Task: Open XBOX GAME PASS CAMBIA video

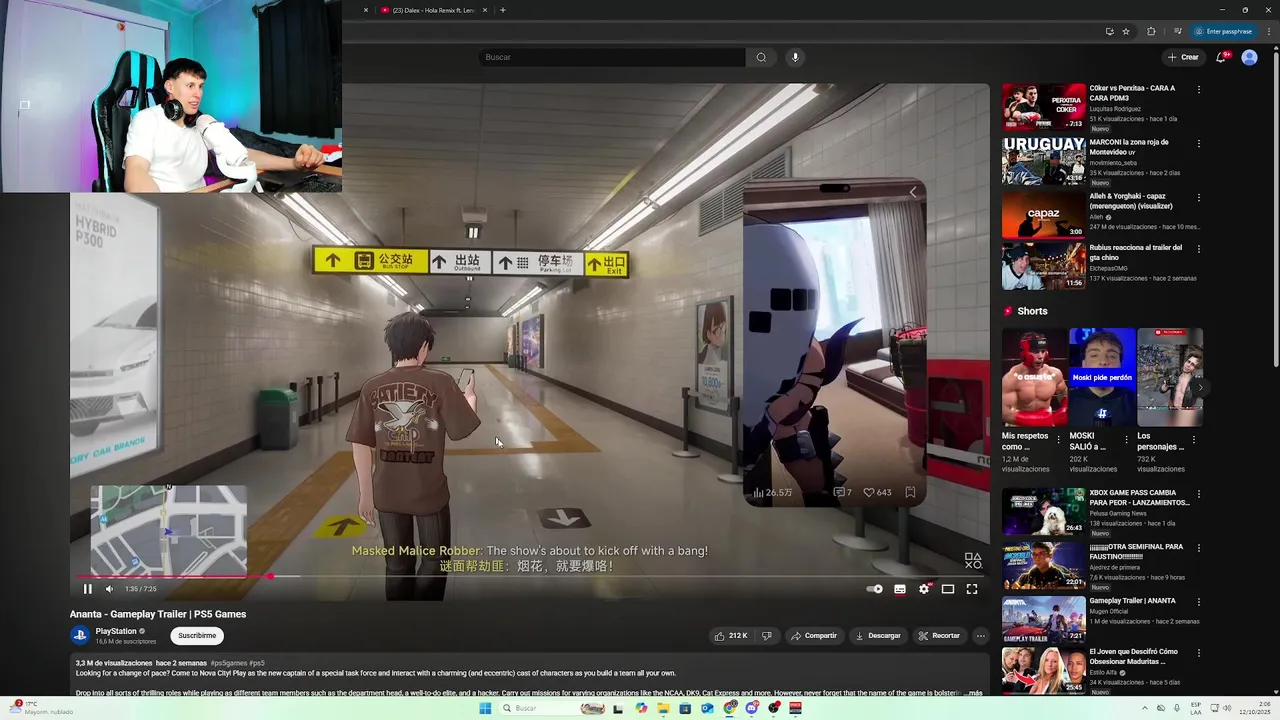Action: coord(1043,511)
